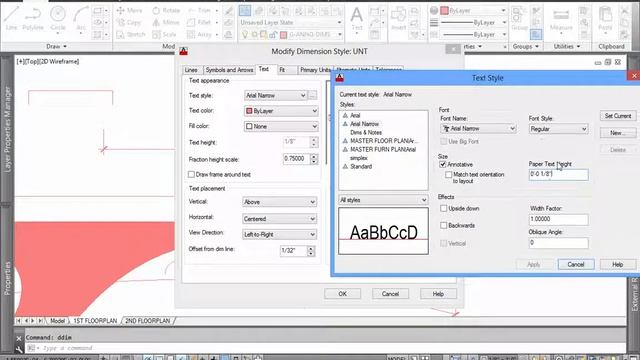Enable Upside down effect checkbox
The image size is (640, 360).
pyautogui.click(x=444, y=208)
